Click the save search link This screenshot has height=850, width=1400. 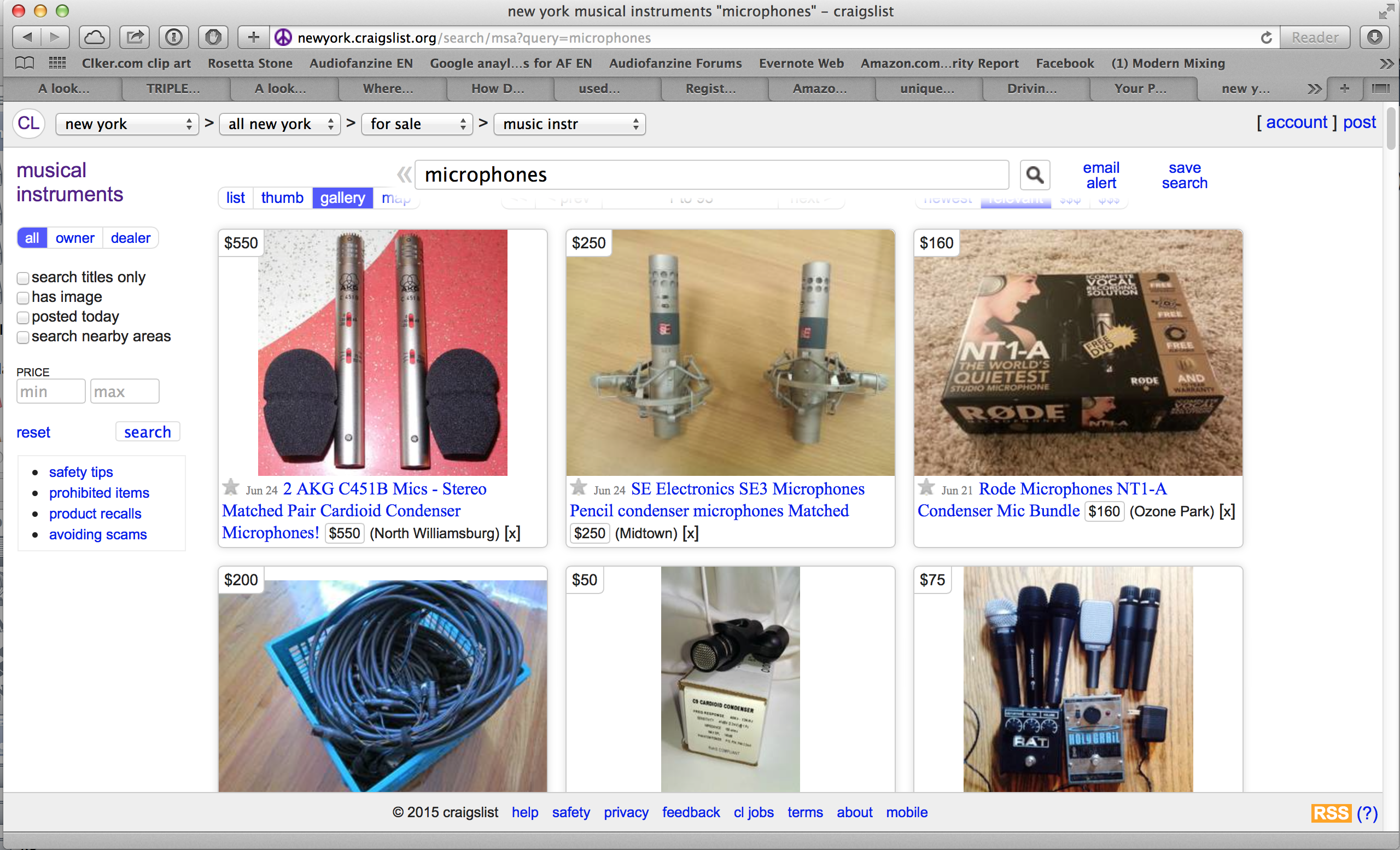[x=1184, y=176]
